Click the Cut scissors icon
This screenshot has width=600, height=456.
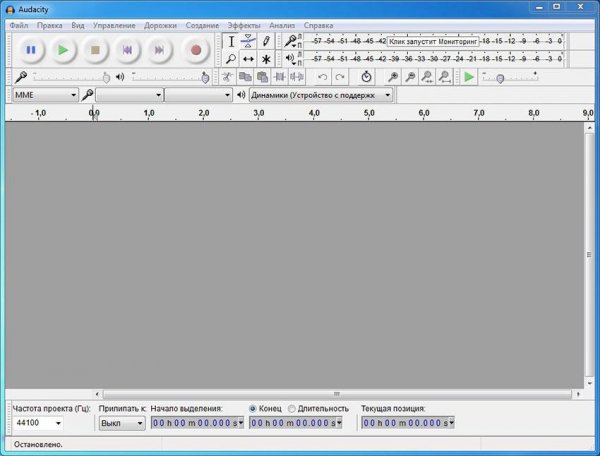[x=227, y=77]
